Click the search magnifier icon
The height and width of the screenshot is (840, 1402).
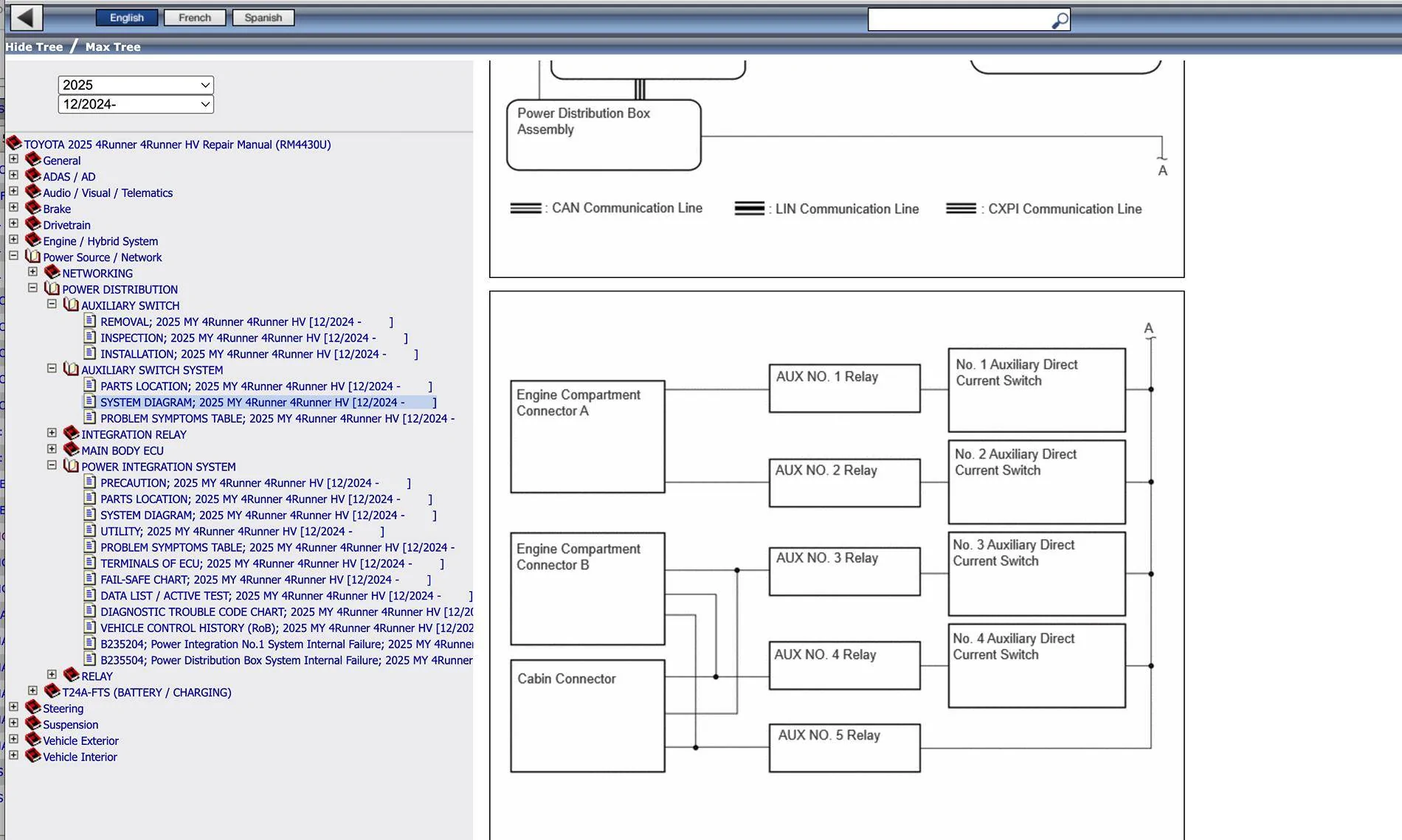coord(1059,21)
